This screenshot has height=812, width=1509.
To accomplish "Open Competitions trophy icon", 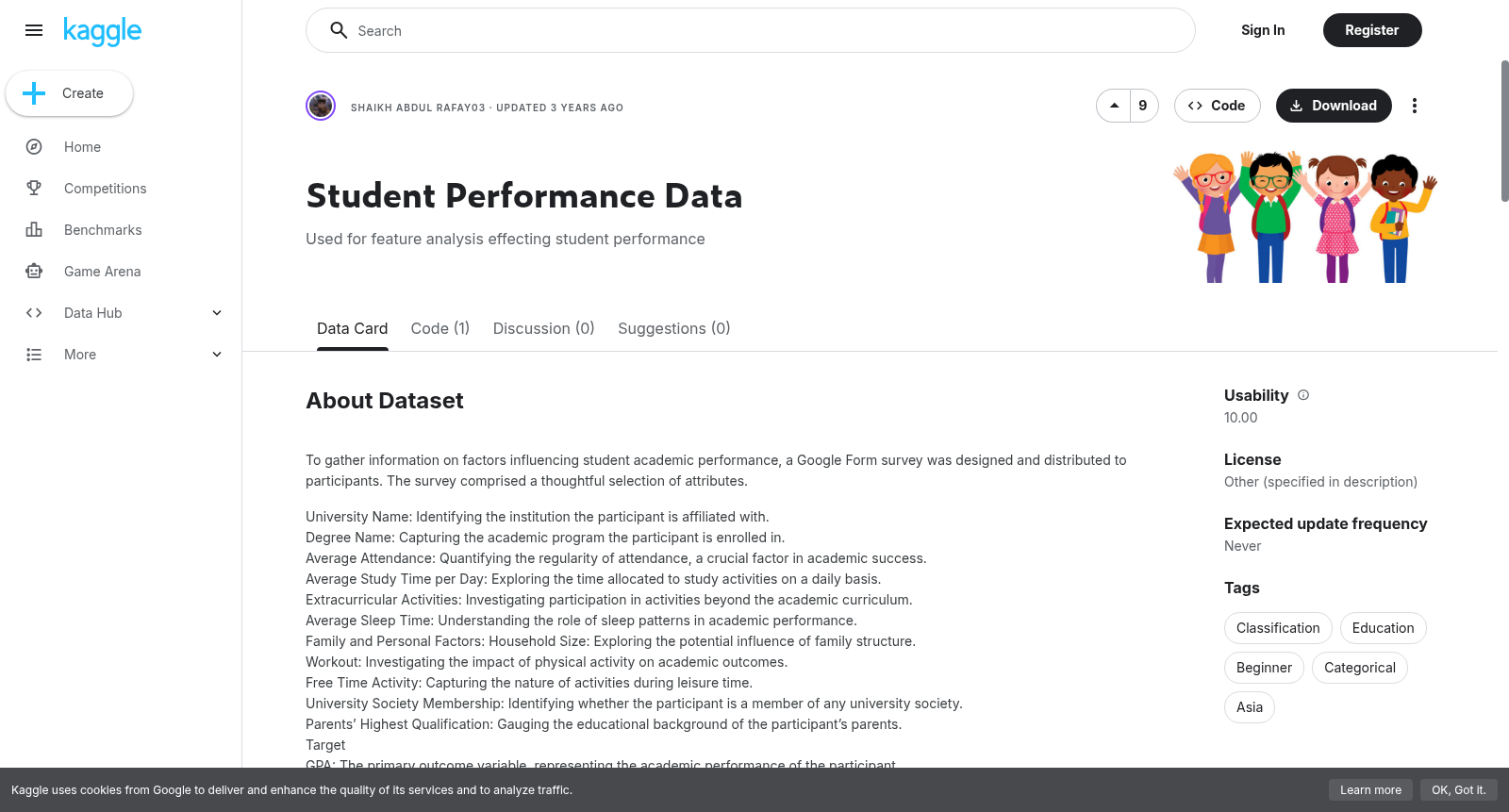I will (34, 189).
